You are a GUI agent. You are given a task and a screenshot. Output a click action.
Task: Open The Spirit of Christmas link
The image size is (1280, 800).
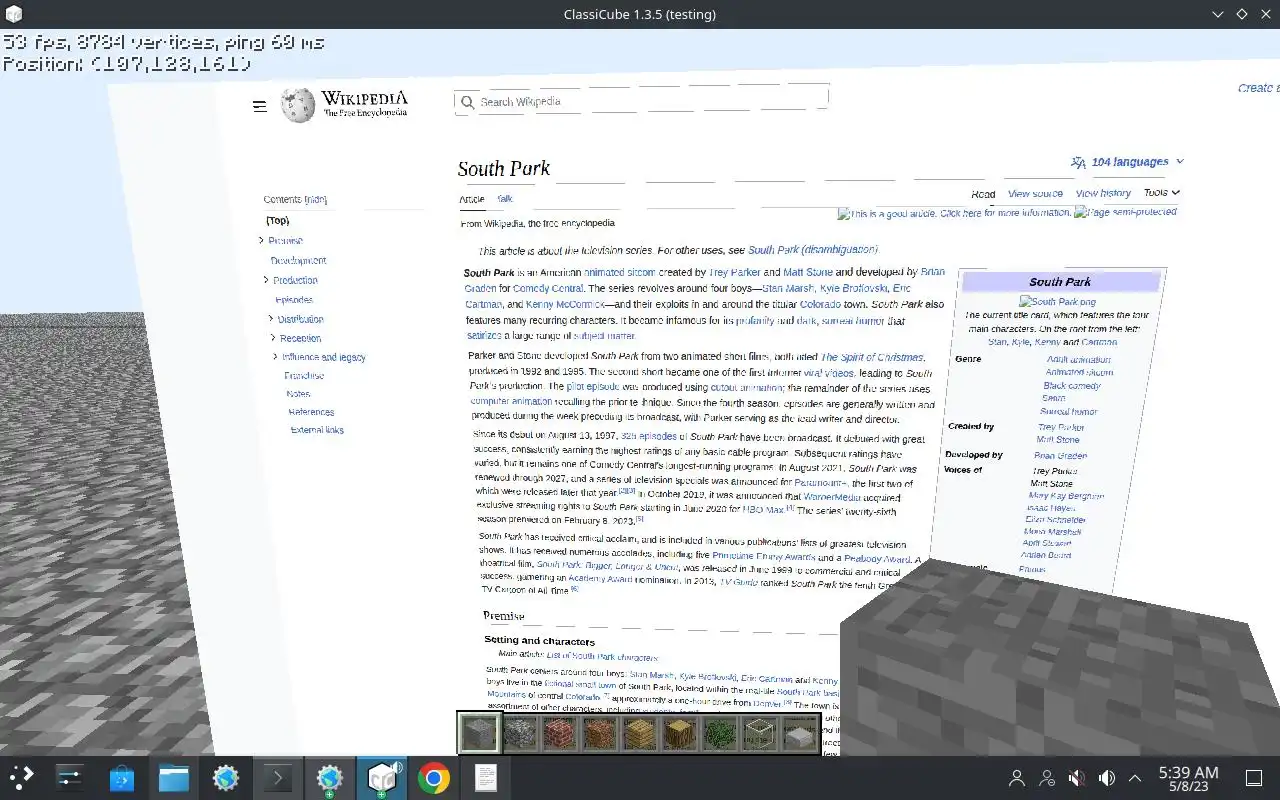pyautogui.click(x=872, y=357)
